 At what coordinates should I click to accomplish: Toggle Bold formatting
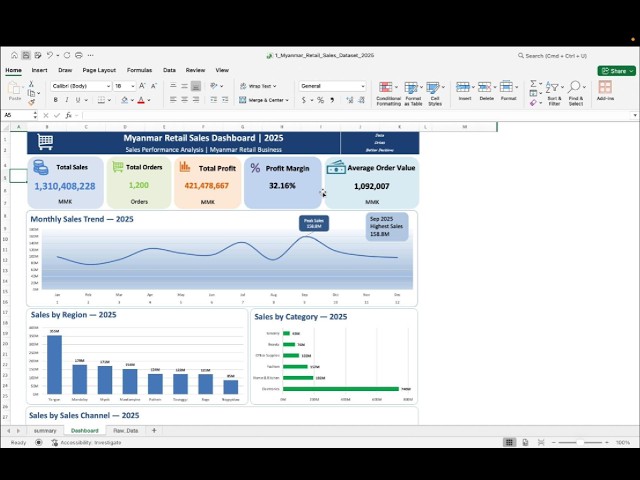(x=56, y=100)
